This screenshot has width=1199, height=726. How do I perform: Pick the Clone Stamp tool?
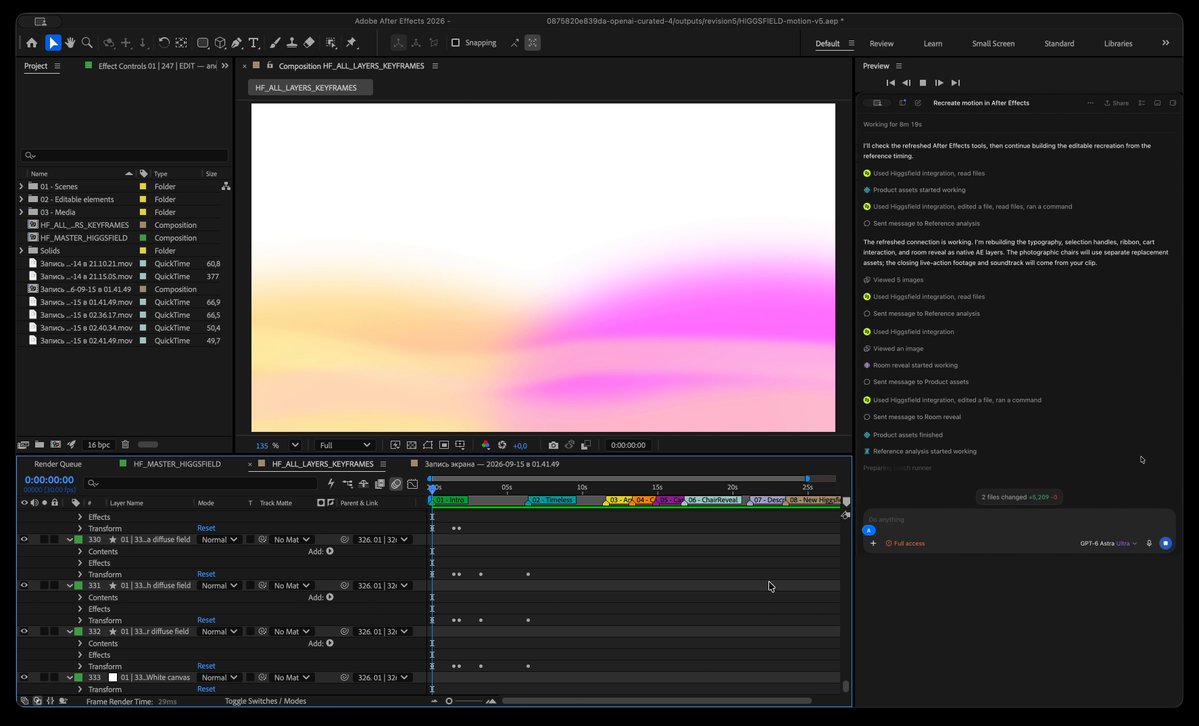coord(292,43)
